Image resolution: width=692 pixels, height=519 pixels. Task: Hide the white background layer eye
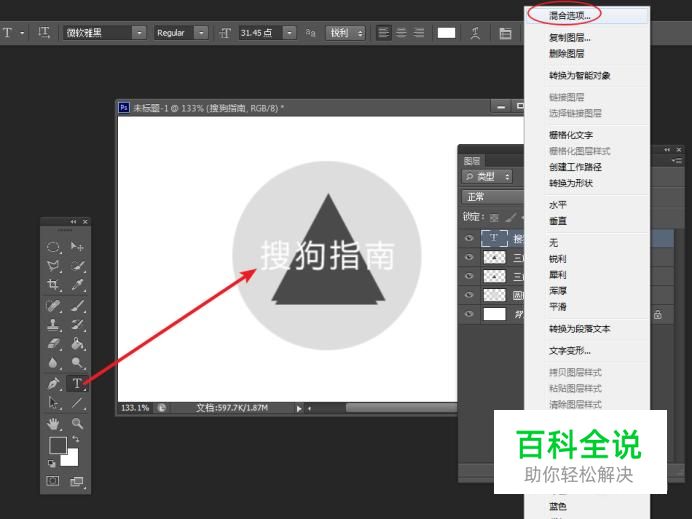pyautogui.click(x=469, y=314)
